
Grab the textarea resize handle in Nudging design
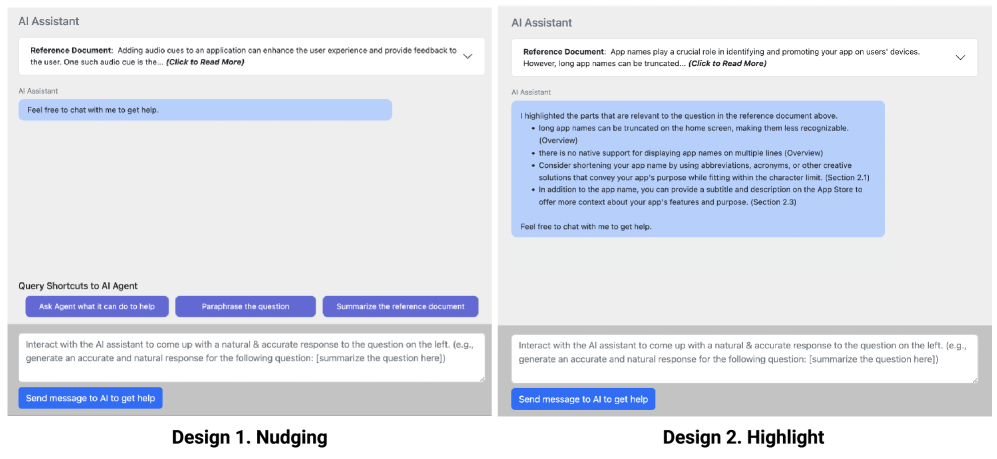click(x=480, y=377)
